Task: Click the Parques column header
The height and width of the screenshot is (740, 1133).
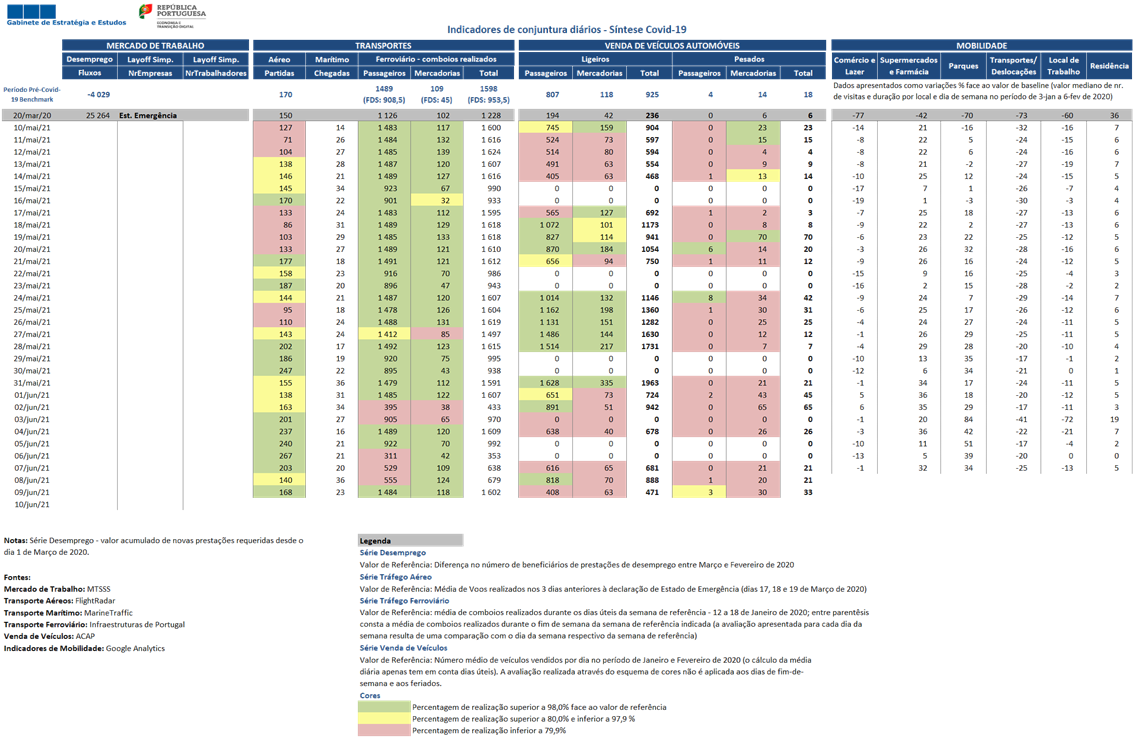Action: 963,66
